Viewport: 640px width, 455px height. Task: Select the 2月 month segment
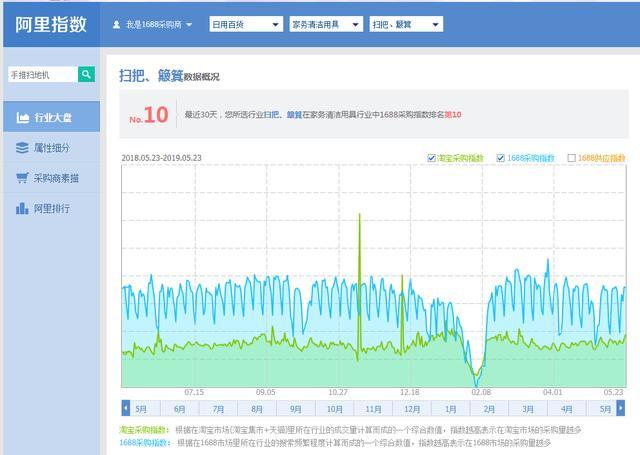489,409
